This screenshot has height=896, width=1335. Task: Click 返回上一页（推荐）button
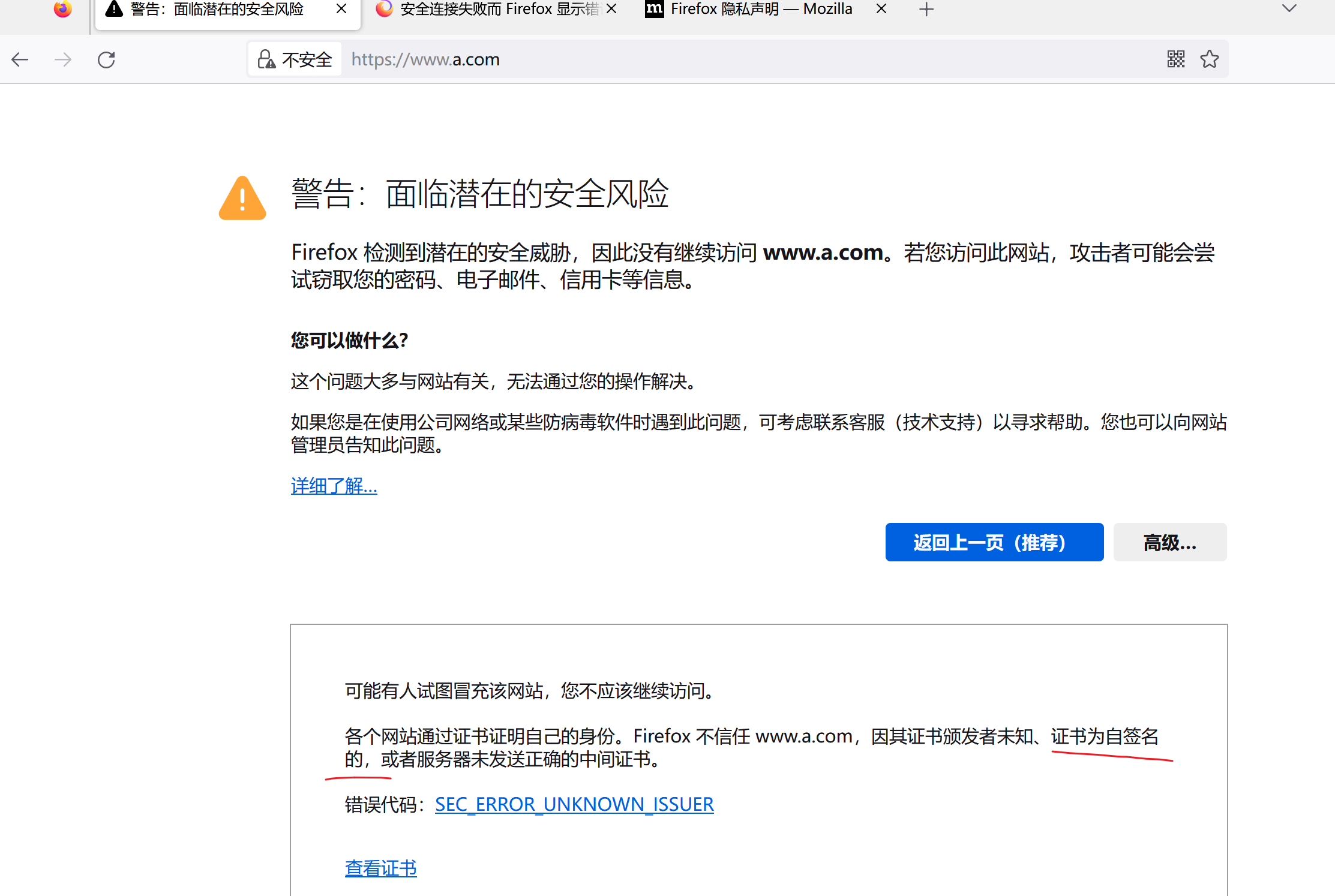pos(994,542)
